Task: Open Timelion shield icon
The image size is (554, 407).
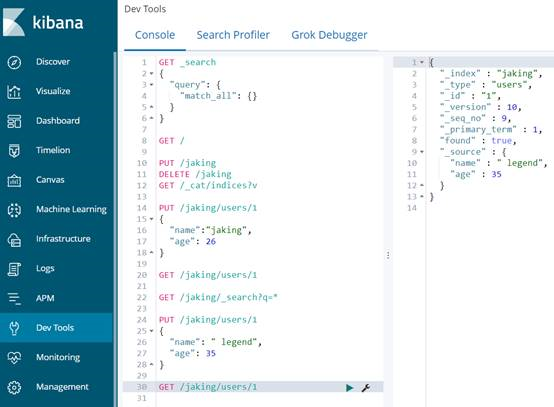Action: (x=14, y=151)
